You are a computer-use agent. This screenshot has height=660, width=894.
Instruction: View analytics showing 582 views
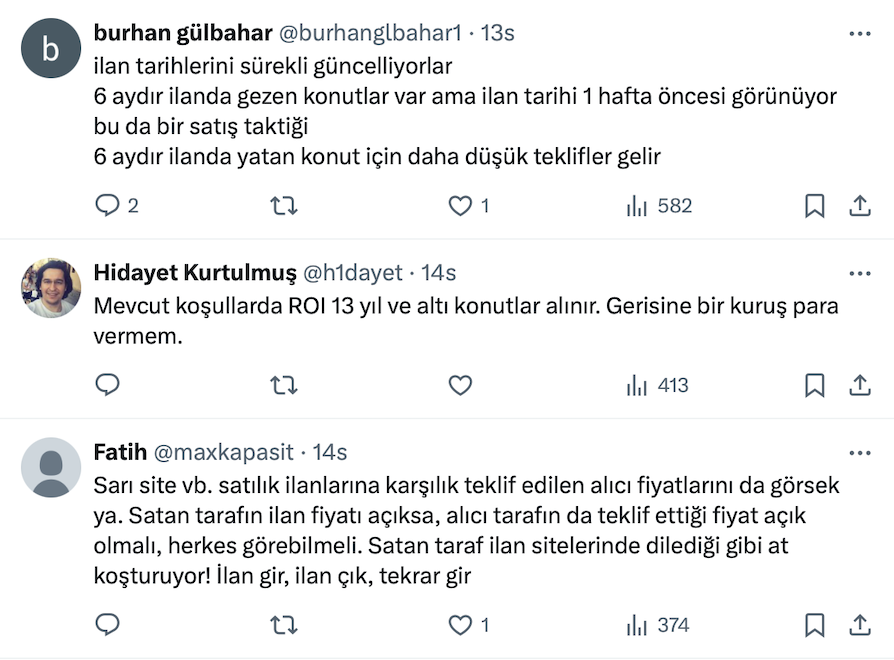pos(658,206)
